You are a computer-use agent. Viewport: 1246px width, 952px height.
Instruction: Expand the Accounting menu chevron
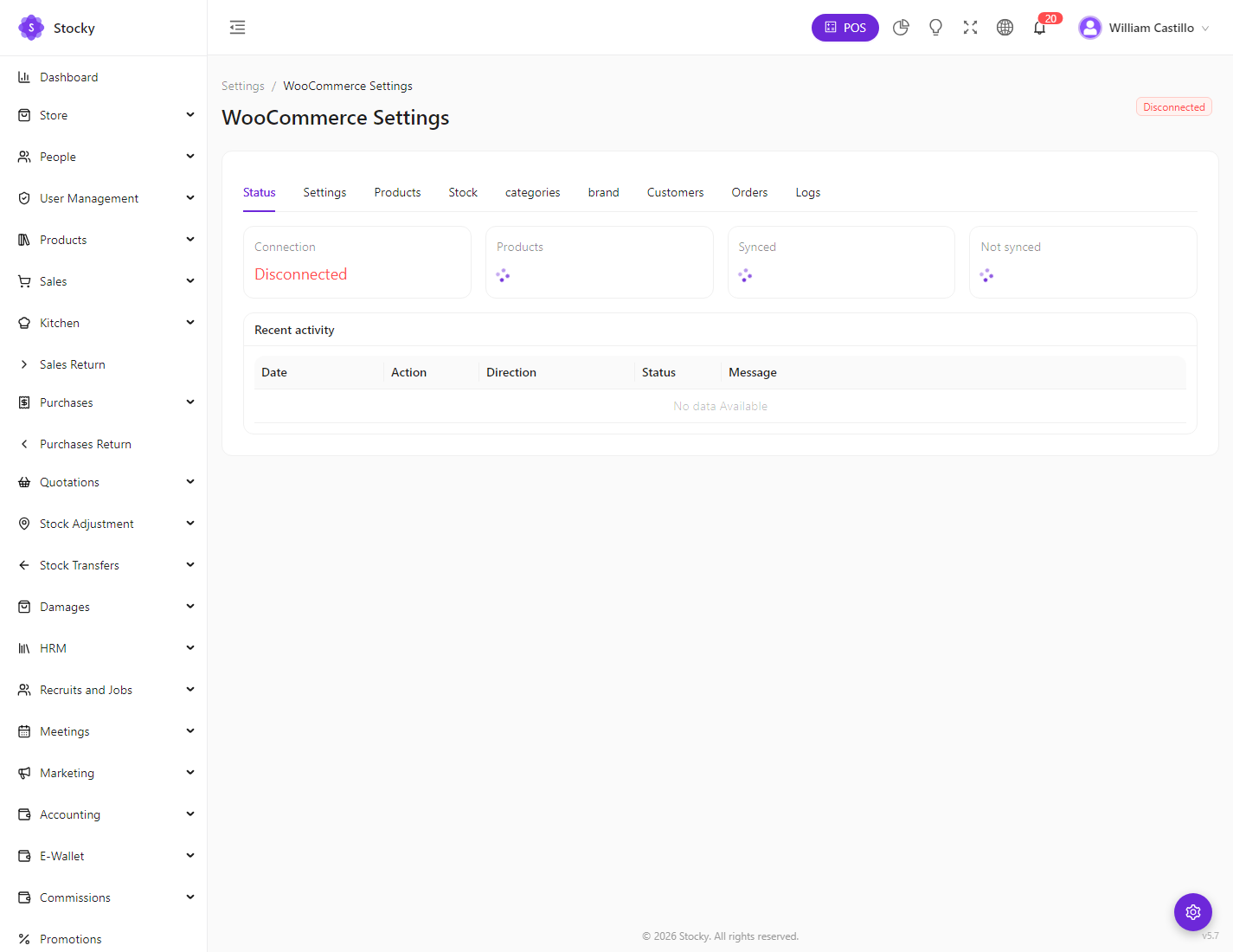pos(190,814)
